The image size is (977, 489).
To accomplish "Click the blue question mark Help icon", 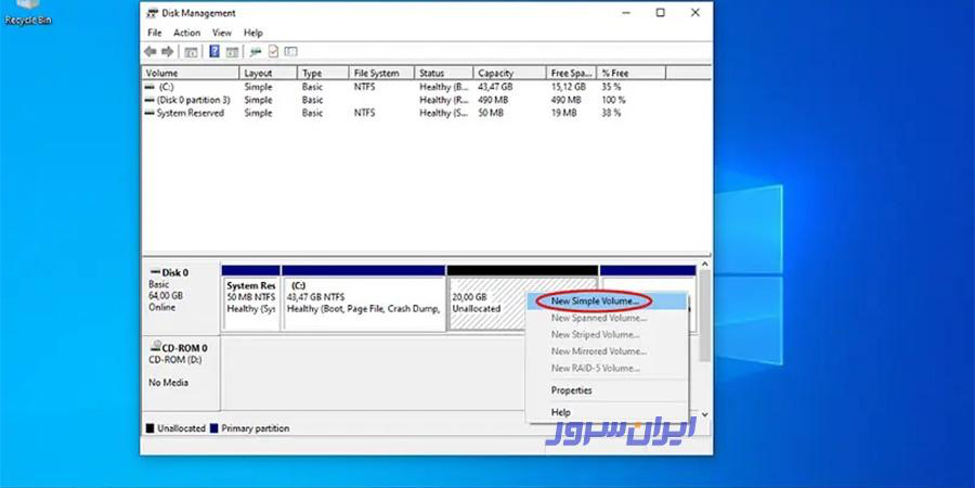I will 214,51.
